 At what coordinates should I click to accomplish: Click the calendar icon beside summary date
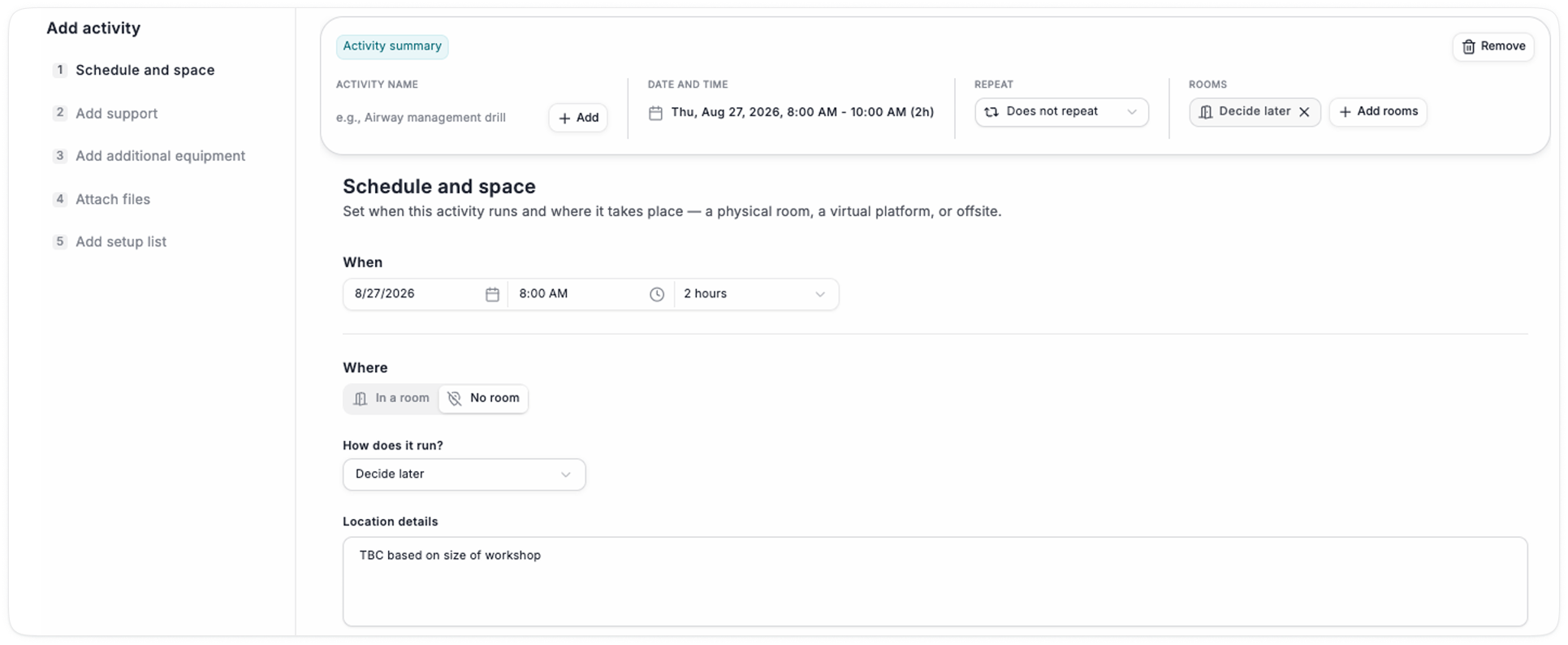[655, 113]
